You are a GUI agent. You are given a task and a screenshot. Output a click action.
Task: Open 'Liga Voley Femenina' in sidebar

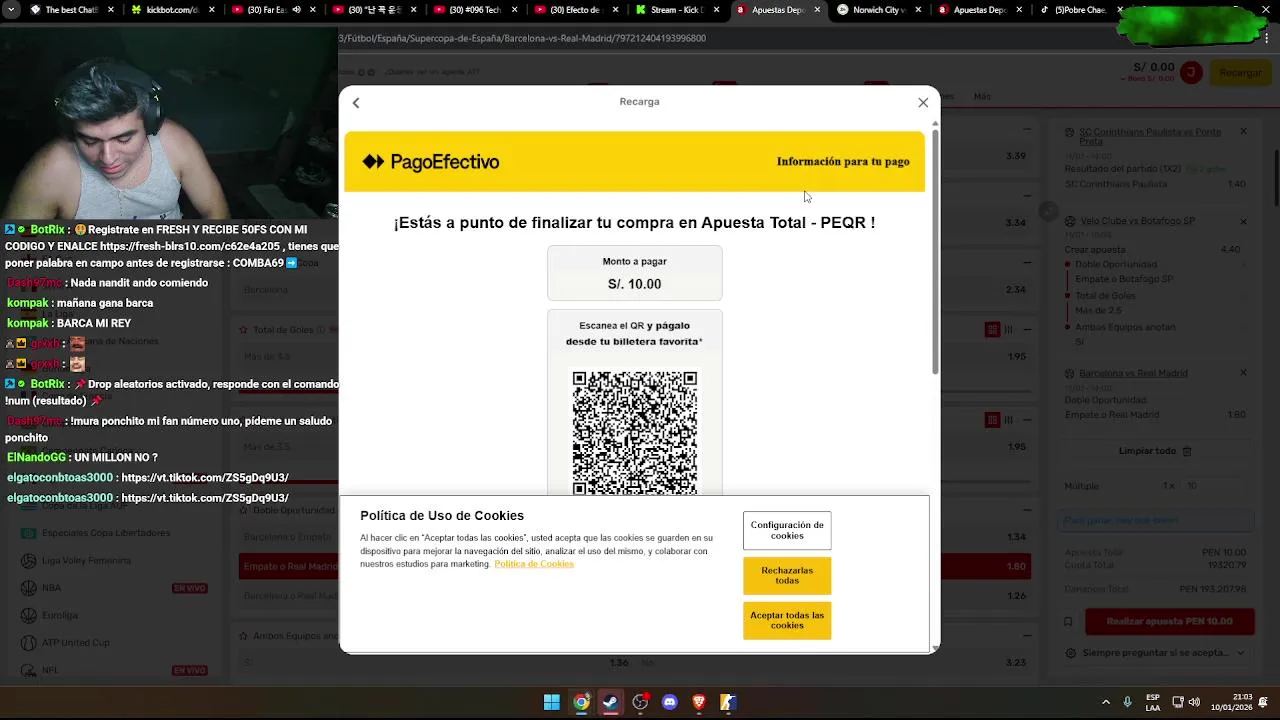pyautogui.click(x=86, y=560)
